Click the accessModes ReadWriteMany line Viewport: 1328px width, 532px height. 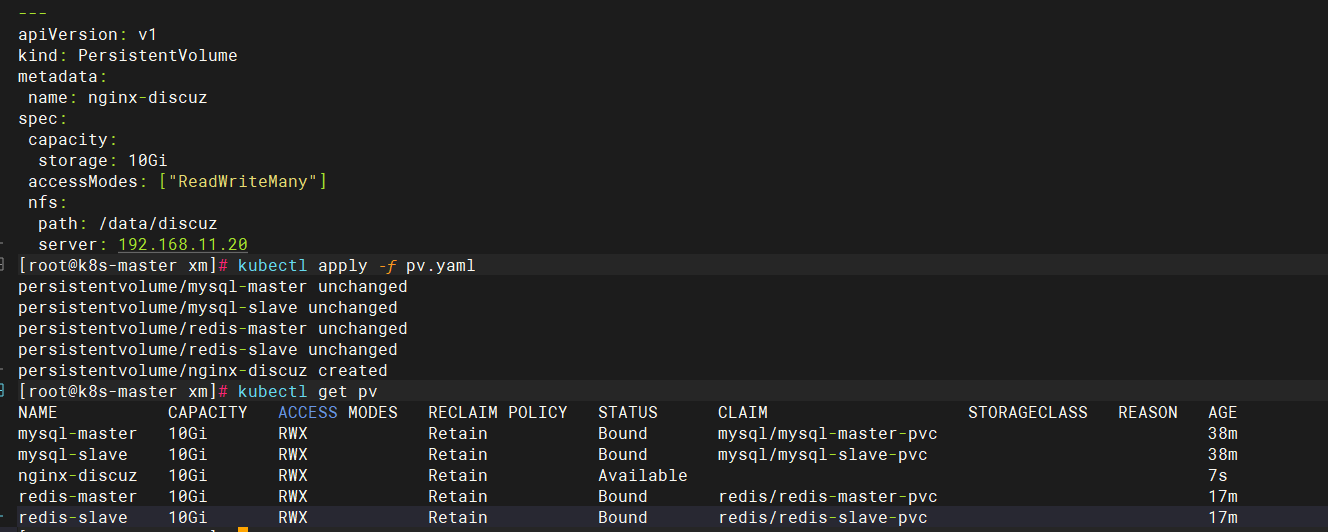178,181
